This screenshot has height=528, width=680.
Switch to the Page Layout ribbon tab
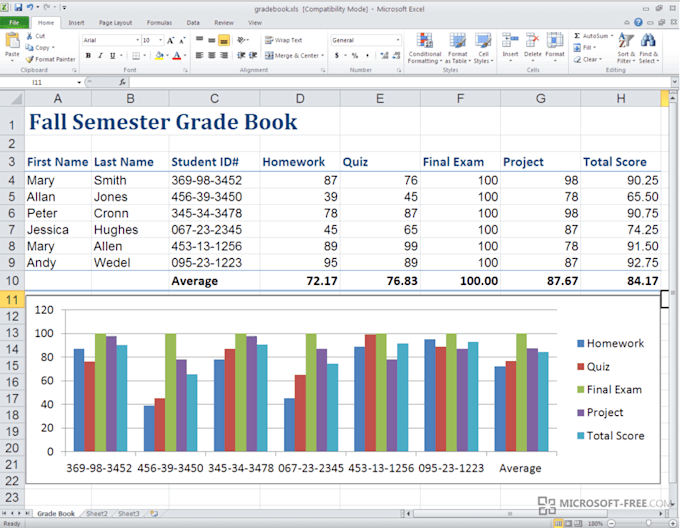(x=114, y=21)
